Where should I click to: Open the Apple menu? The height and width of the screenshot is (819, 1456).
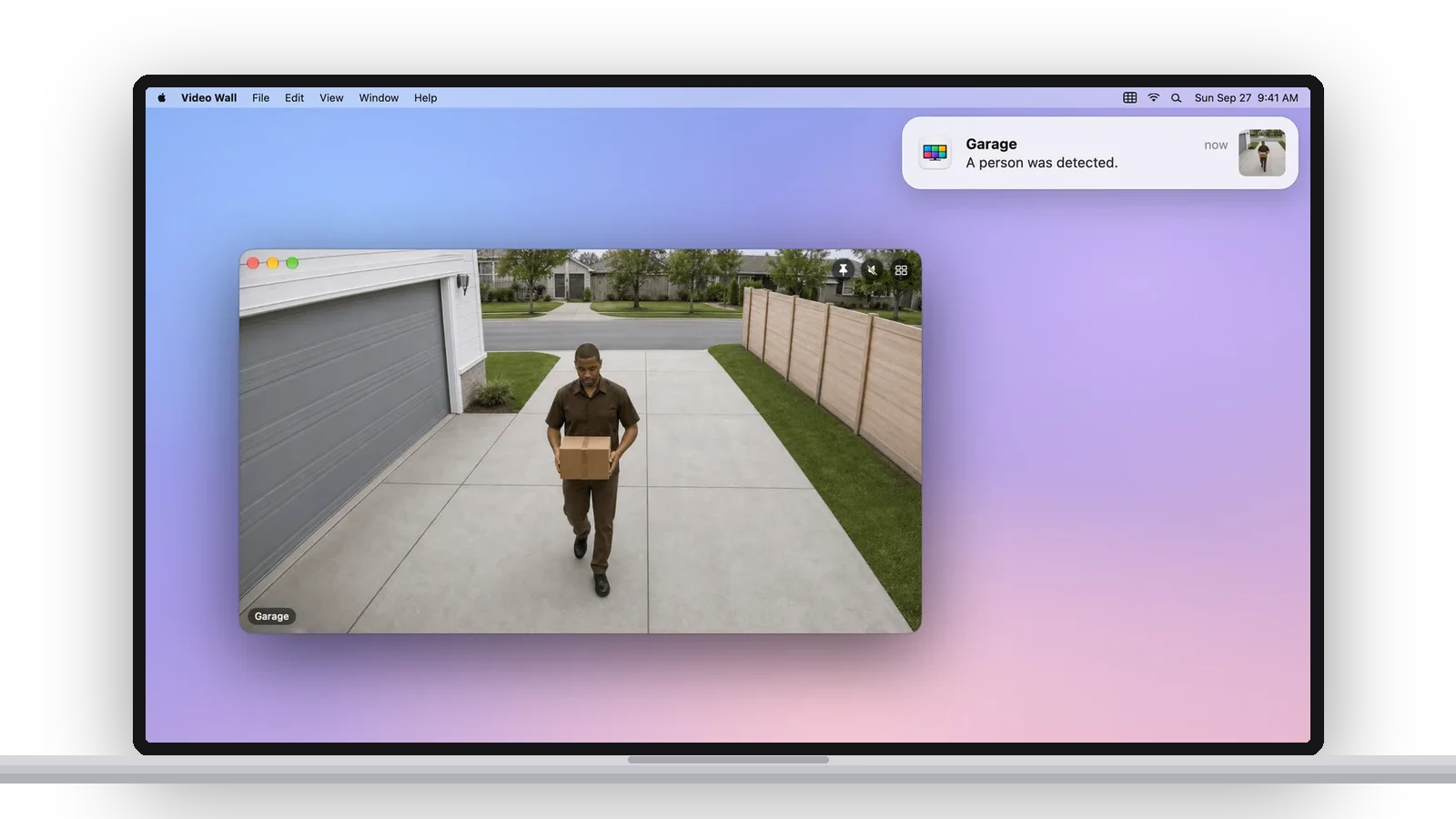tap(161, 98)
